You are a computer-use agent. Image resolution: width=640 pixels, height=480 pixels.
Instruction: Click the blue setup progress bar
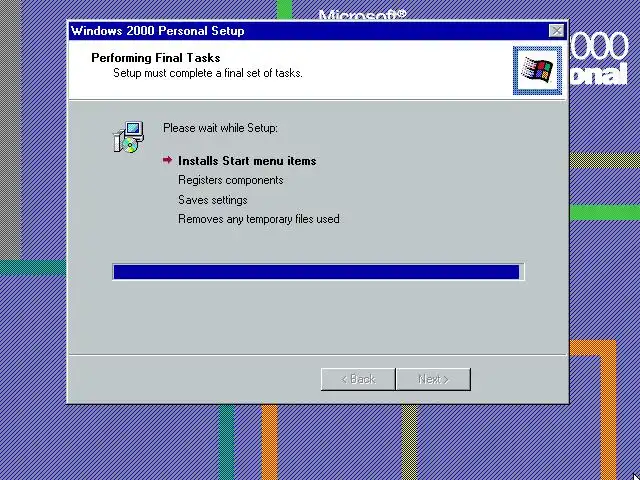click(318, 272)
